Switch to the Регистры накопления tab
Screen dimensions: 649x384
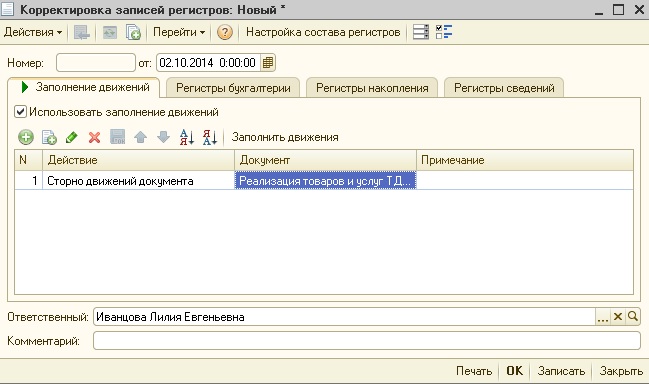372,88
